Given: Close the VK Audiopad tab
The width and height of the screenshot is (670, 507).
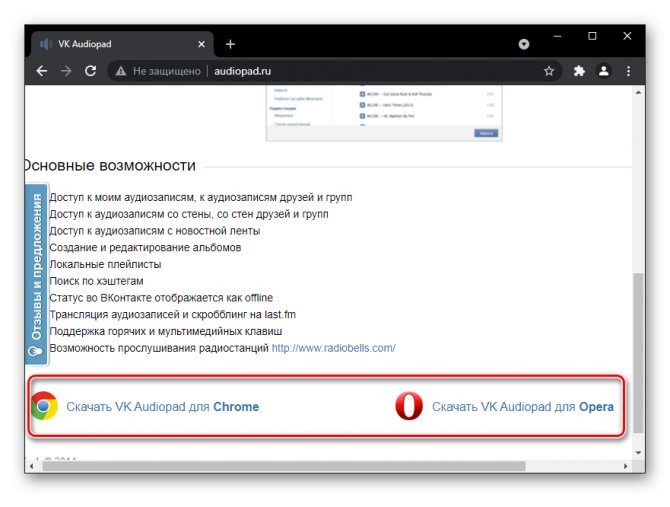Looking at the screenshot, I should click(x=201, y=44).
